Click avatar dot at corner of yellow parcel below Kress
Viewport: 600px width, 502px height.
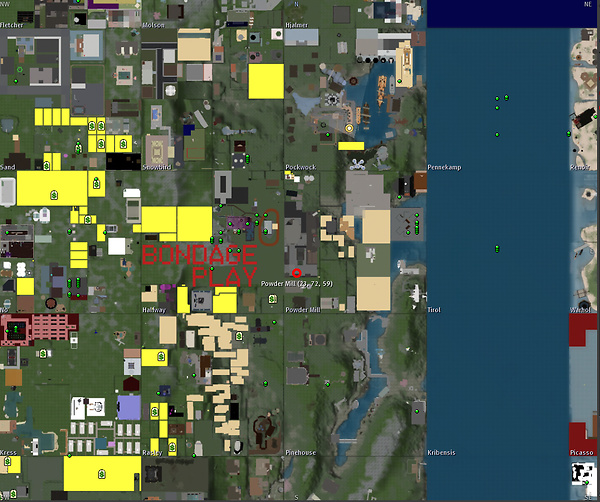70,456
